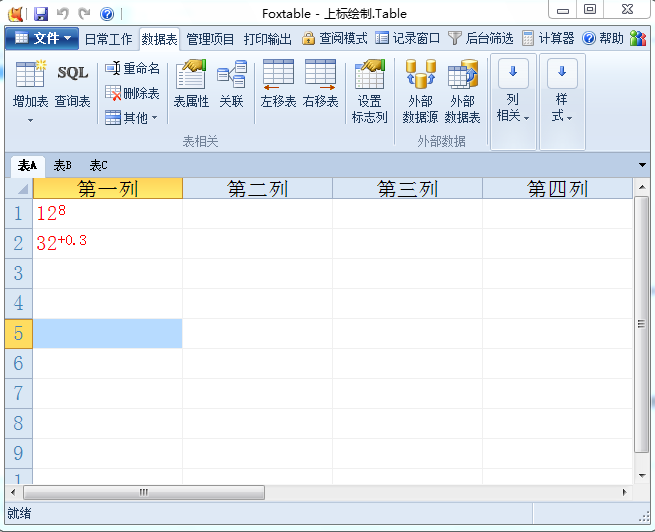Click vertical scrollbar up arrow

tap(642, 187)
